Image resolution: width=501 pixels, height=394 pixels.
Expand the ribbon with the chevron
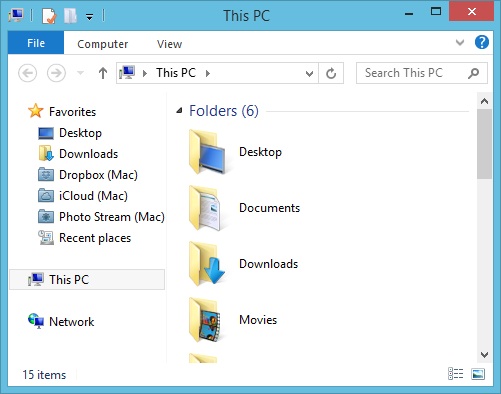[460, 42]
